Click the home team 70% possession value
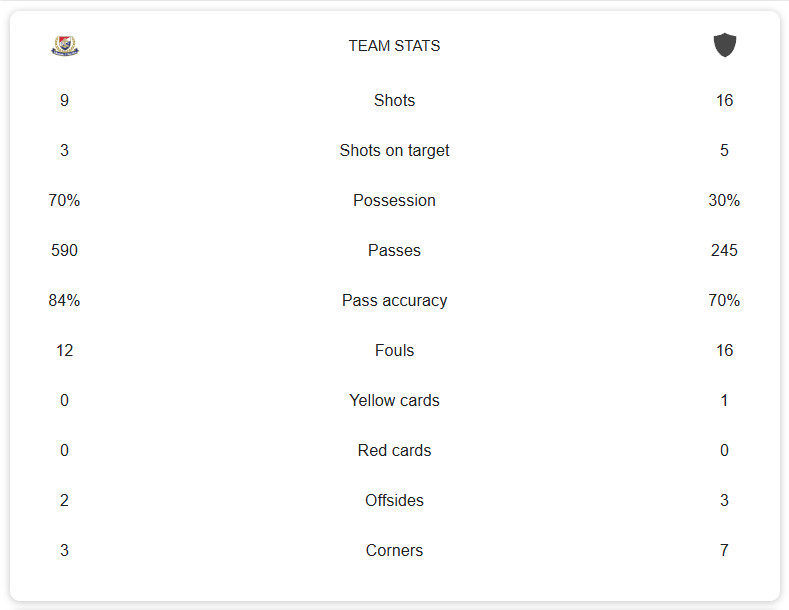789x610 pixels. tap(64, 200)
